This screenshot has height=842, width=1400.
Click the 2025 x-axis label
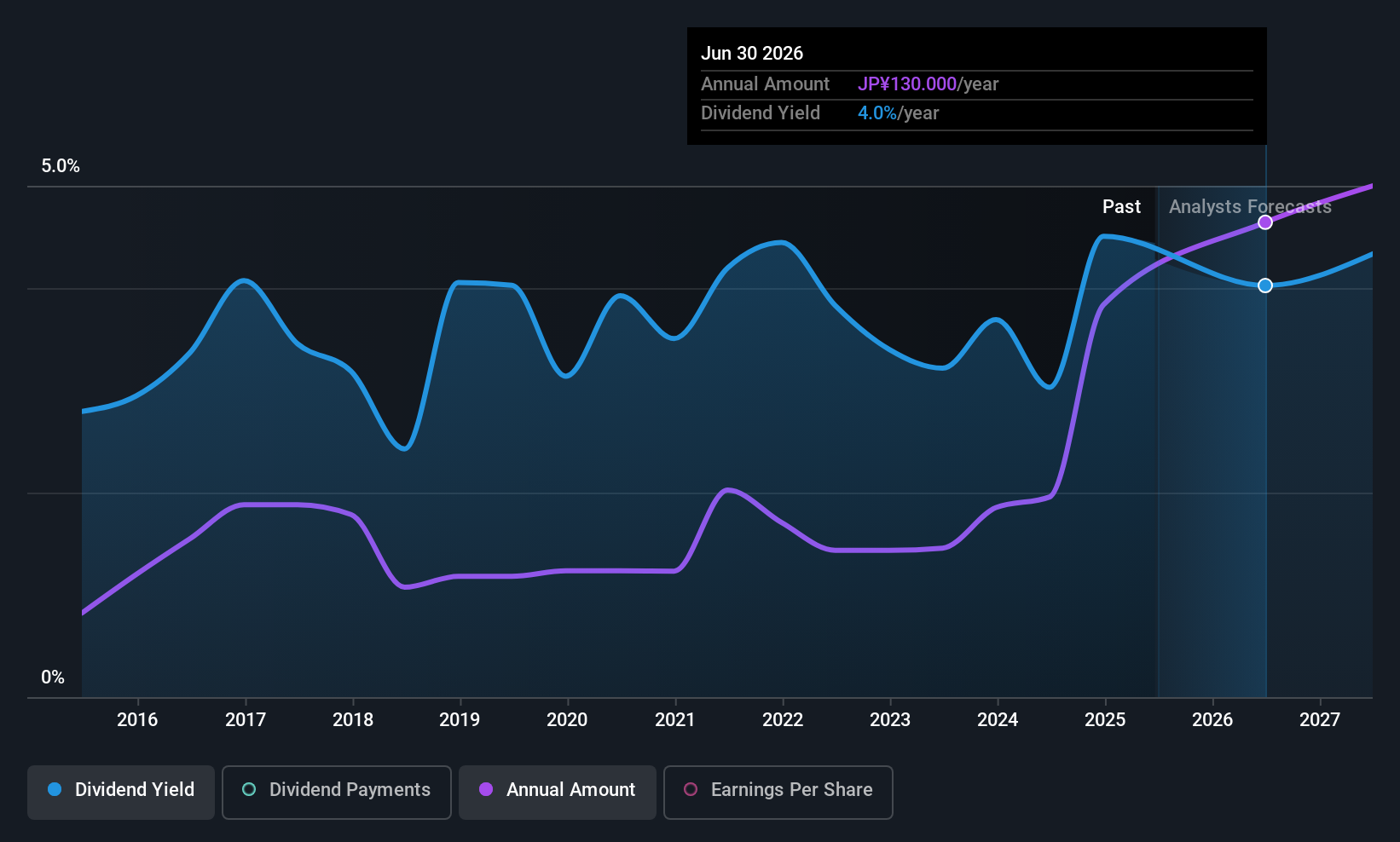point(1105,719)
